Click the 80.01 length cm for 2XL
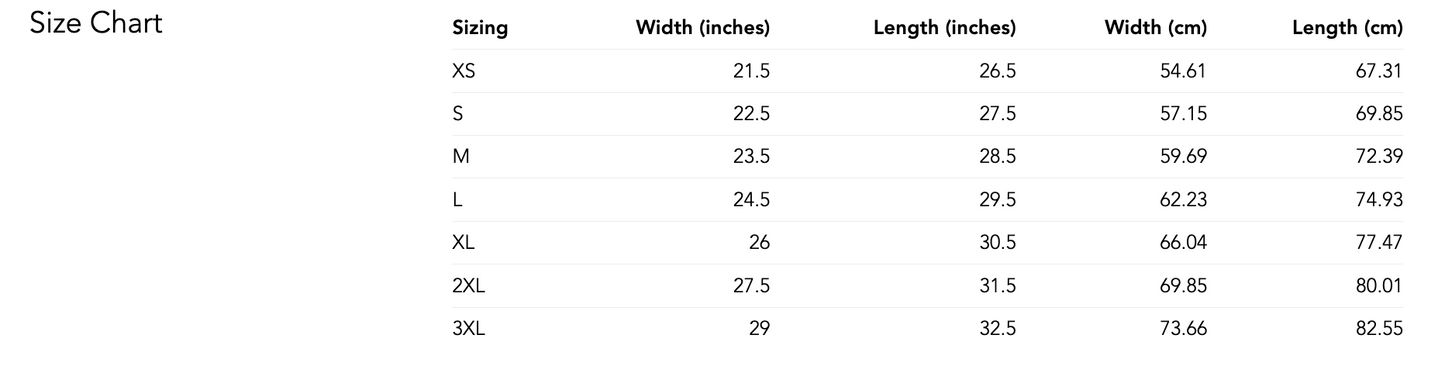The height and width of the screenshot is (366, 1445). [x=1379, y=286]
